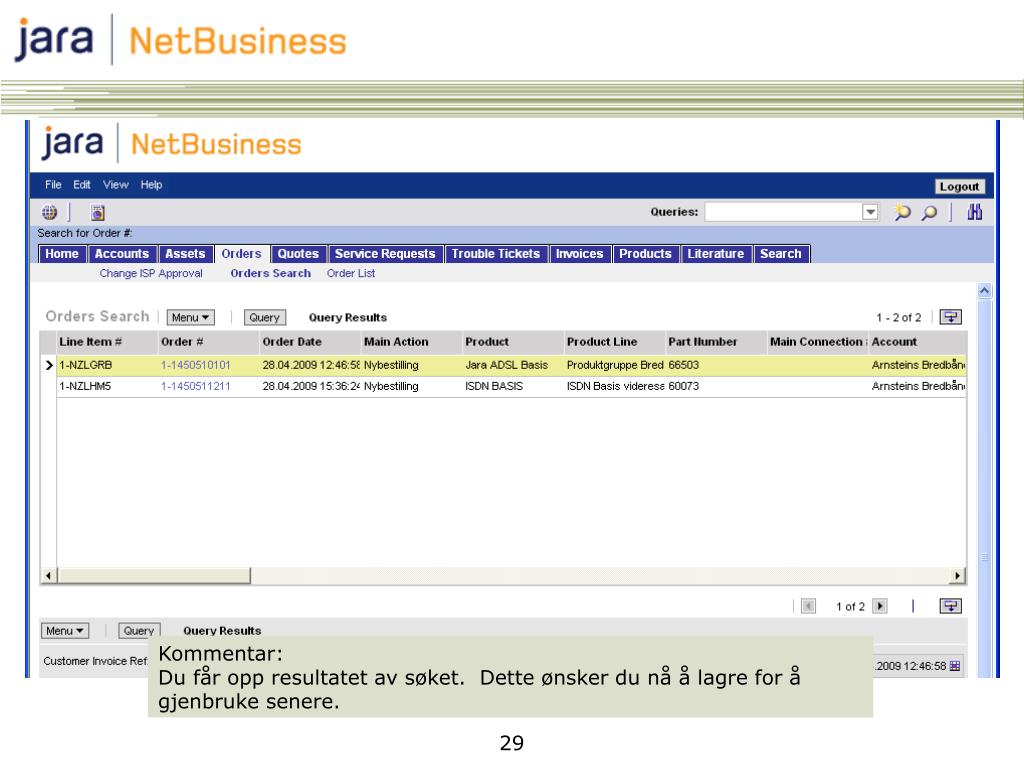Open the Orders Search Menu dropdown
The width and height of the screenshot is (1024, 768).
190,317
